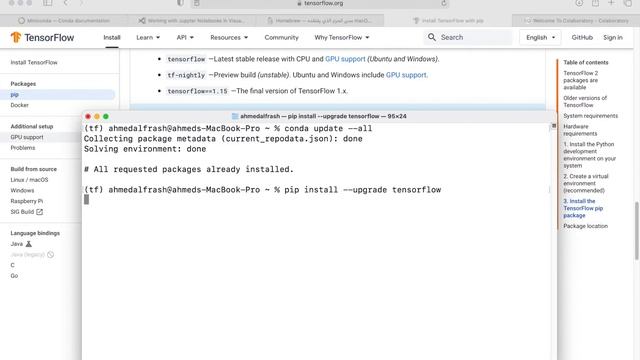Minimize the Terminal window

[97, 116]
